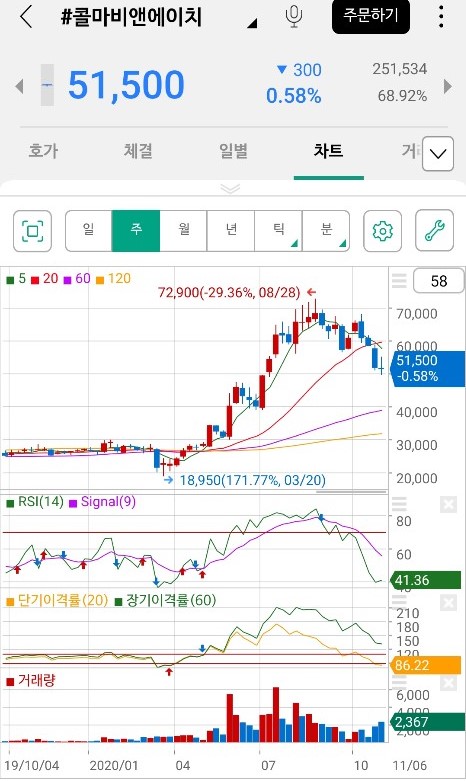Tap trading volume 251,534 value
The width and height of the screenshot is (466, 781).
click(x=400, y=69)
